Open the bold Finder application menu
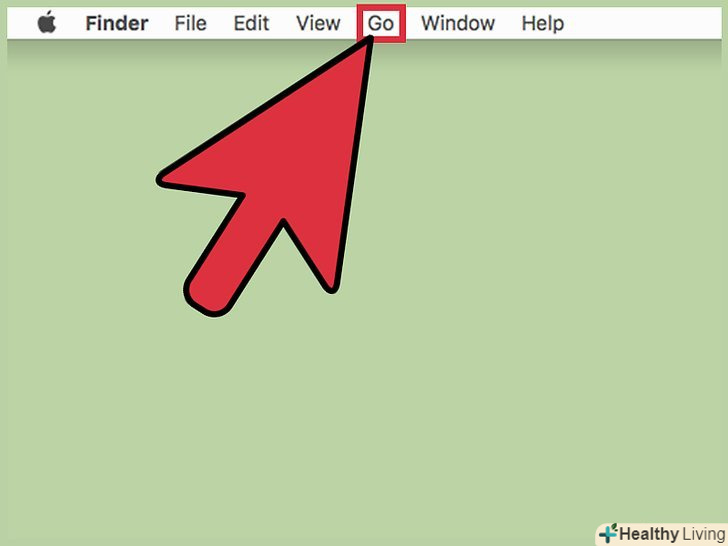Viewport: 728px width, 546px height. 117,23
